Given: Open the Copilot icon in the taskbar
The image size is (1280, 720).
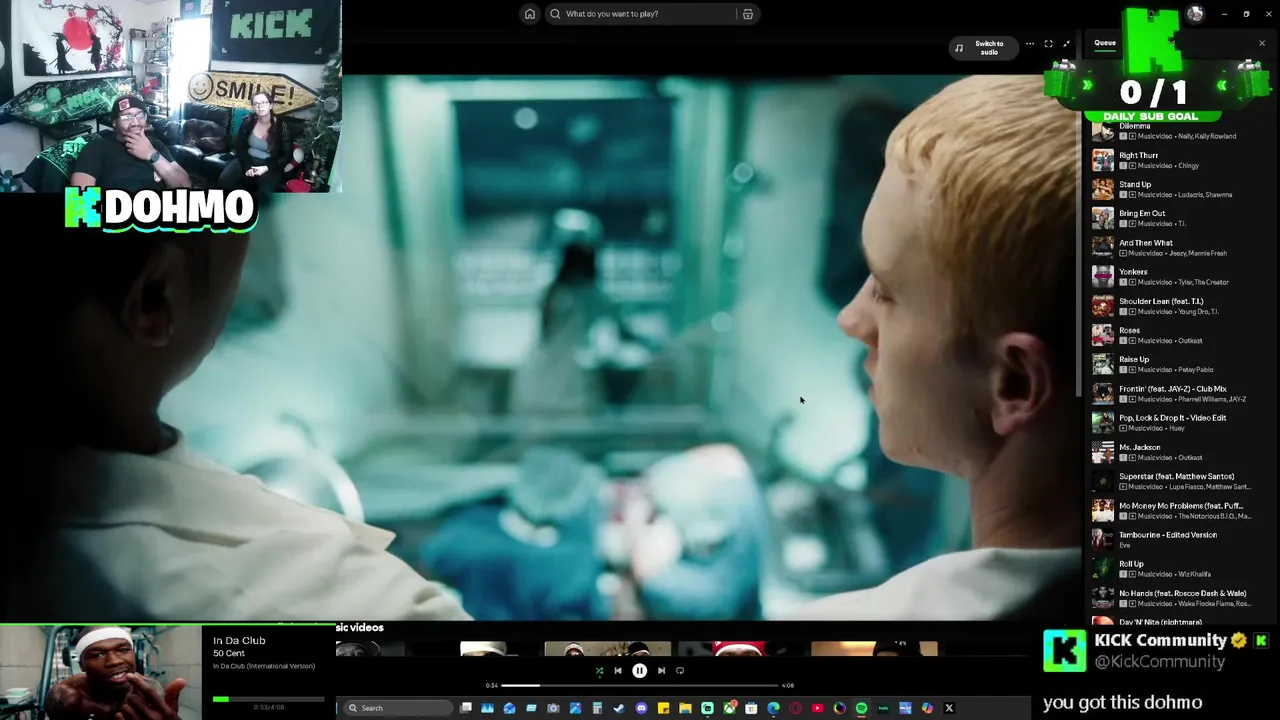Looking at the screenshot, I should 927,708.
